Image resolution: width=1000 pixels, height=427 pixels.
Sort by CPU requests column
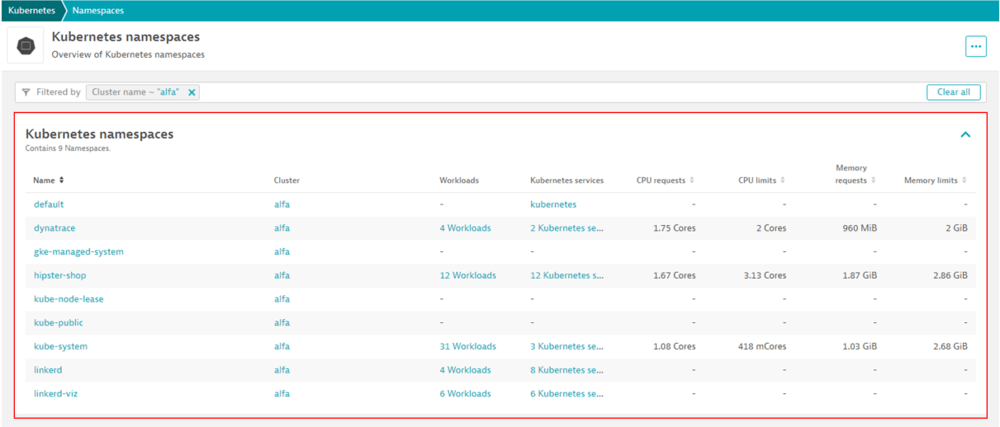[x=693, y=181]
